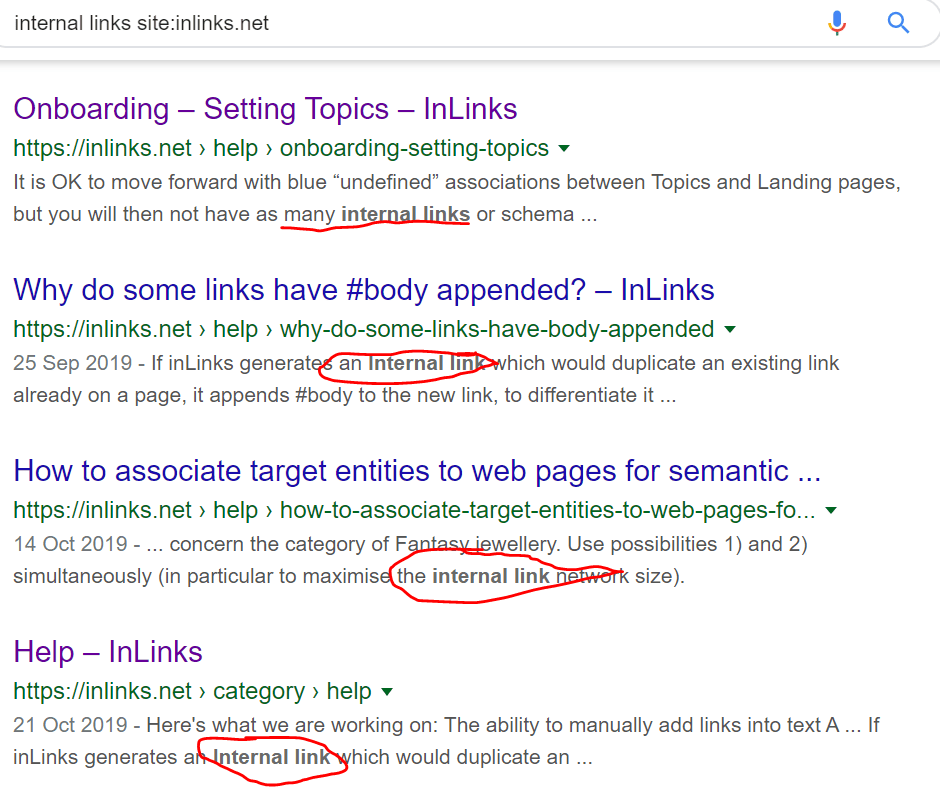Click the green how-to-associate-target-entities URL text
This screenshot has height=791, width=940.
414,510
